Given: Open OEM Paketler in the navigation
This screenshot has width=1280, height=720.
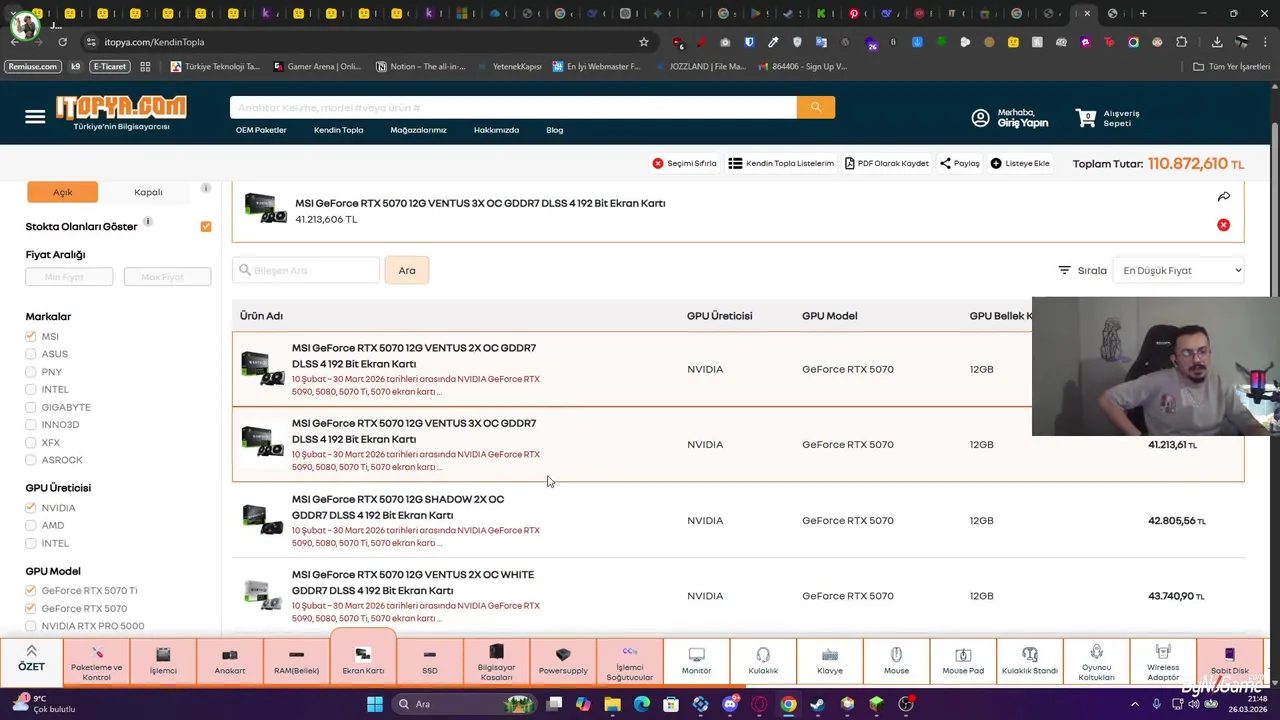Looking at the screenshot, I should click(x=261, y=130).
